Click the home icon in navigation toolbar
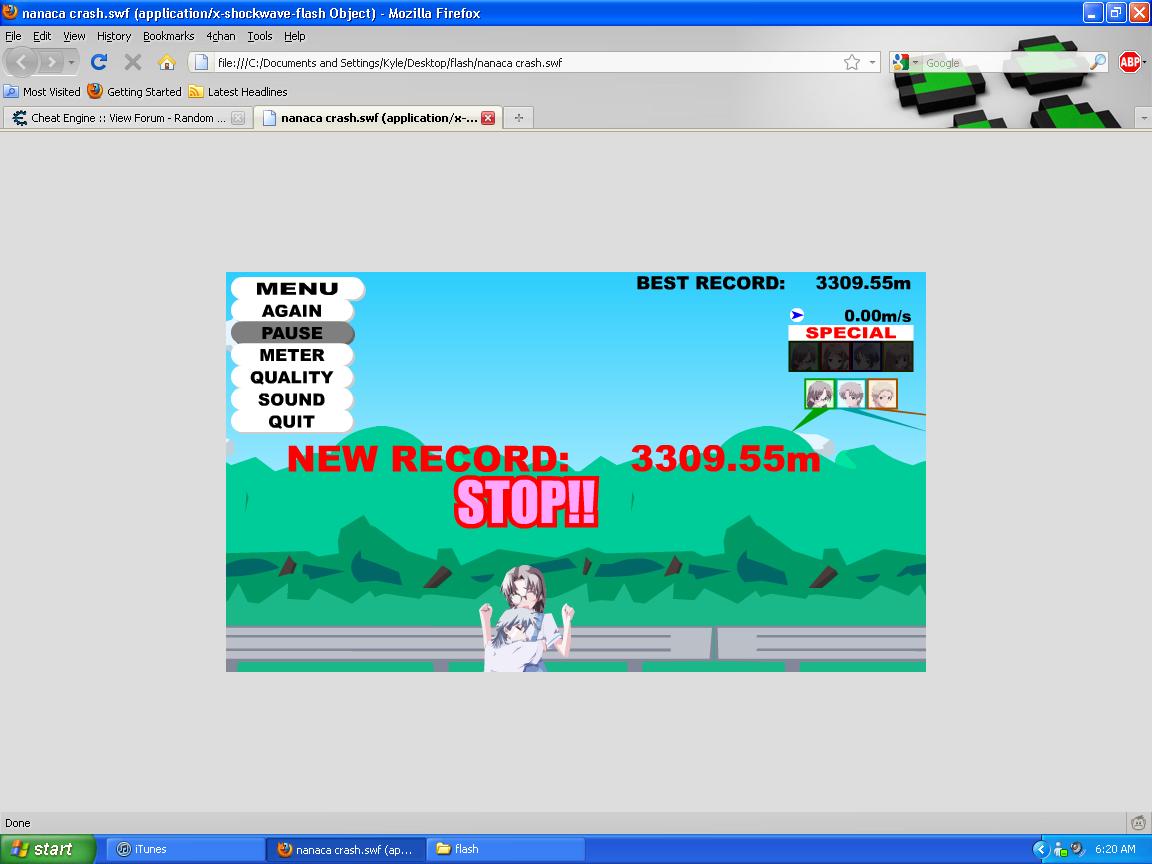The height and width of the screenshot is (864, 1152). (167, 62)
